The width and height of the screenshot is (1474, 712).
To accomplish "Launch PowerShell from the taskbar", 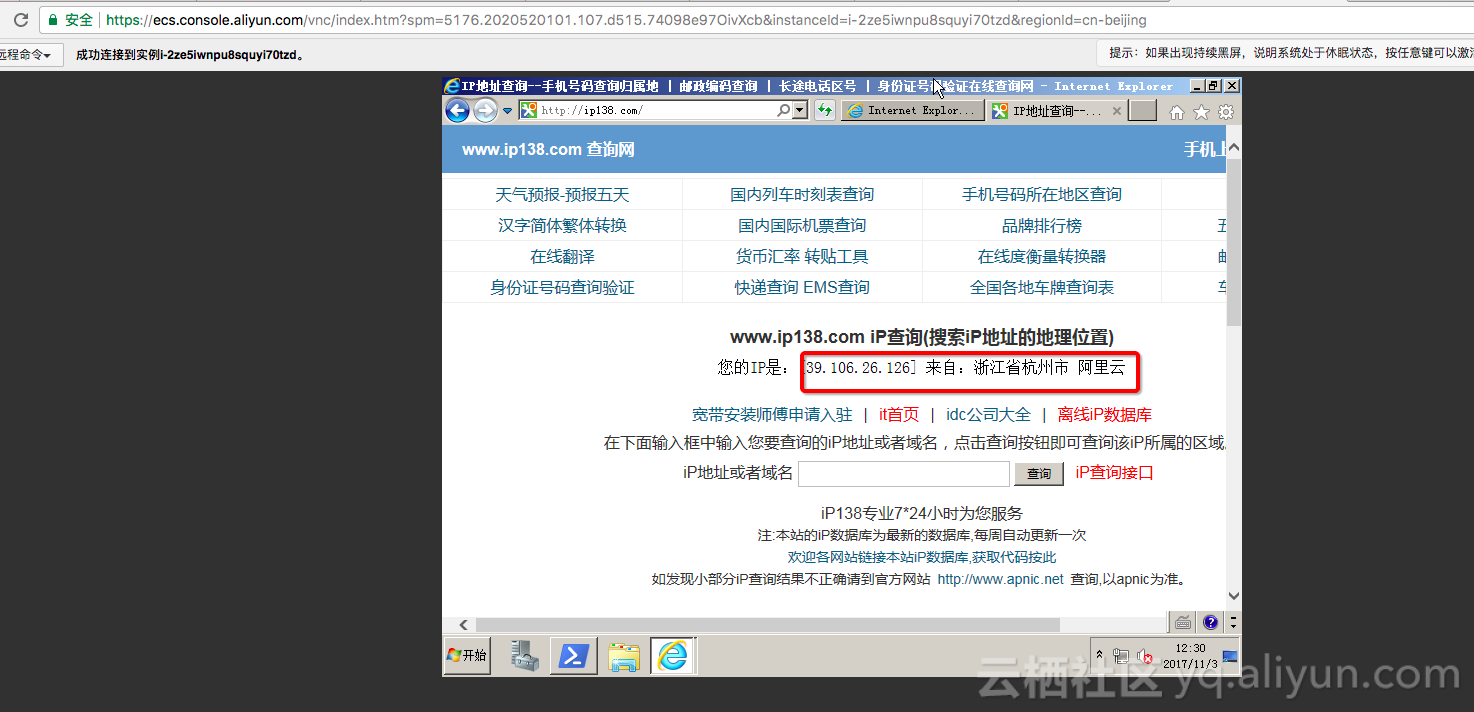I will click(576, 656).
